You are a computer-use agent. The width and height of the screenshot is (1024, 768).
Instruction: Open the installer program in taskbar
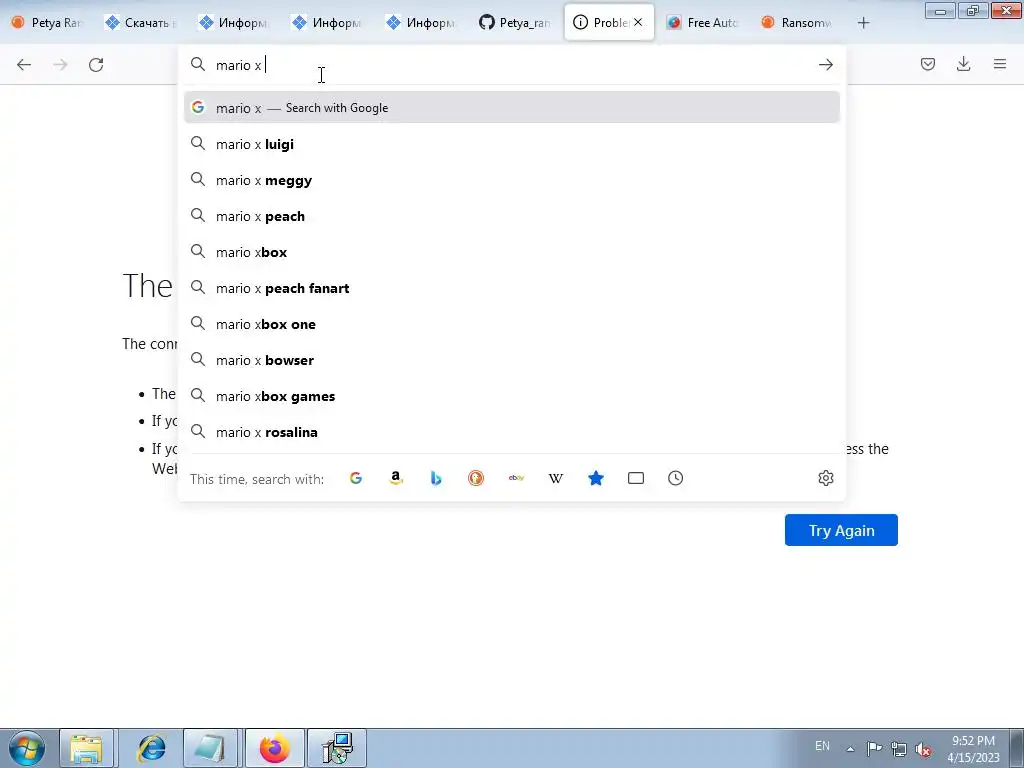coord(337,748)
